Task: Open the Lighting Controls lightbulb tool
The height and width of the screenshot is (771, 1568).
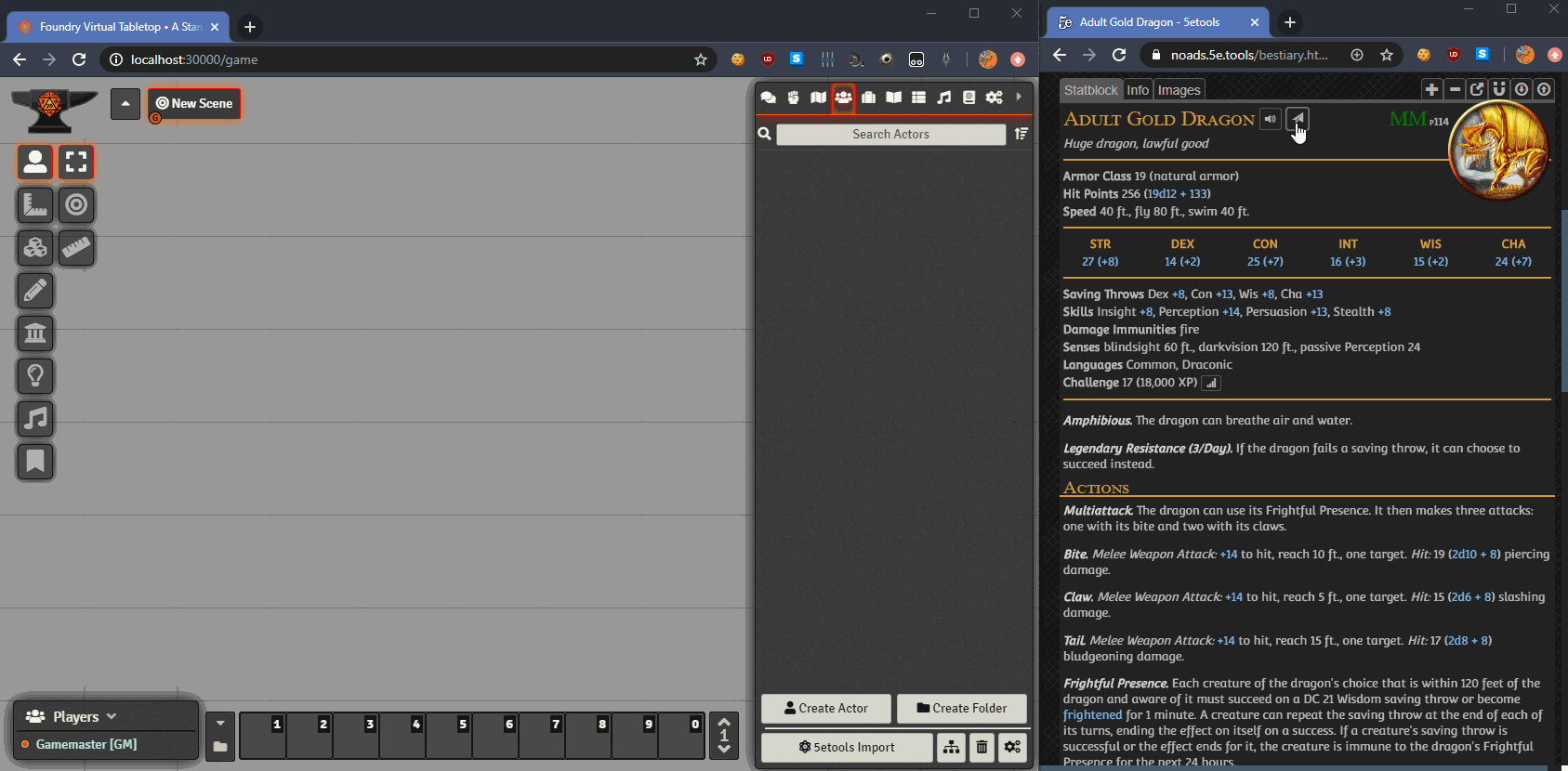Action: pos(35,376)
